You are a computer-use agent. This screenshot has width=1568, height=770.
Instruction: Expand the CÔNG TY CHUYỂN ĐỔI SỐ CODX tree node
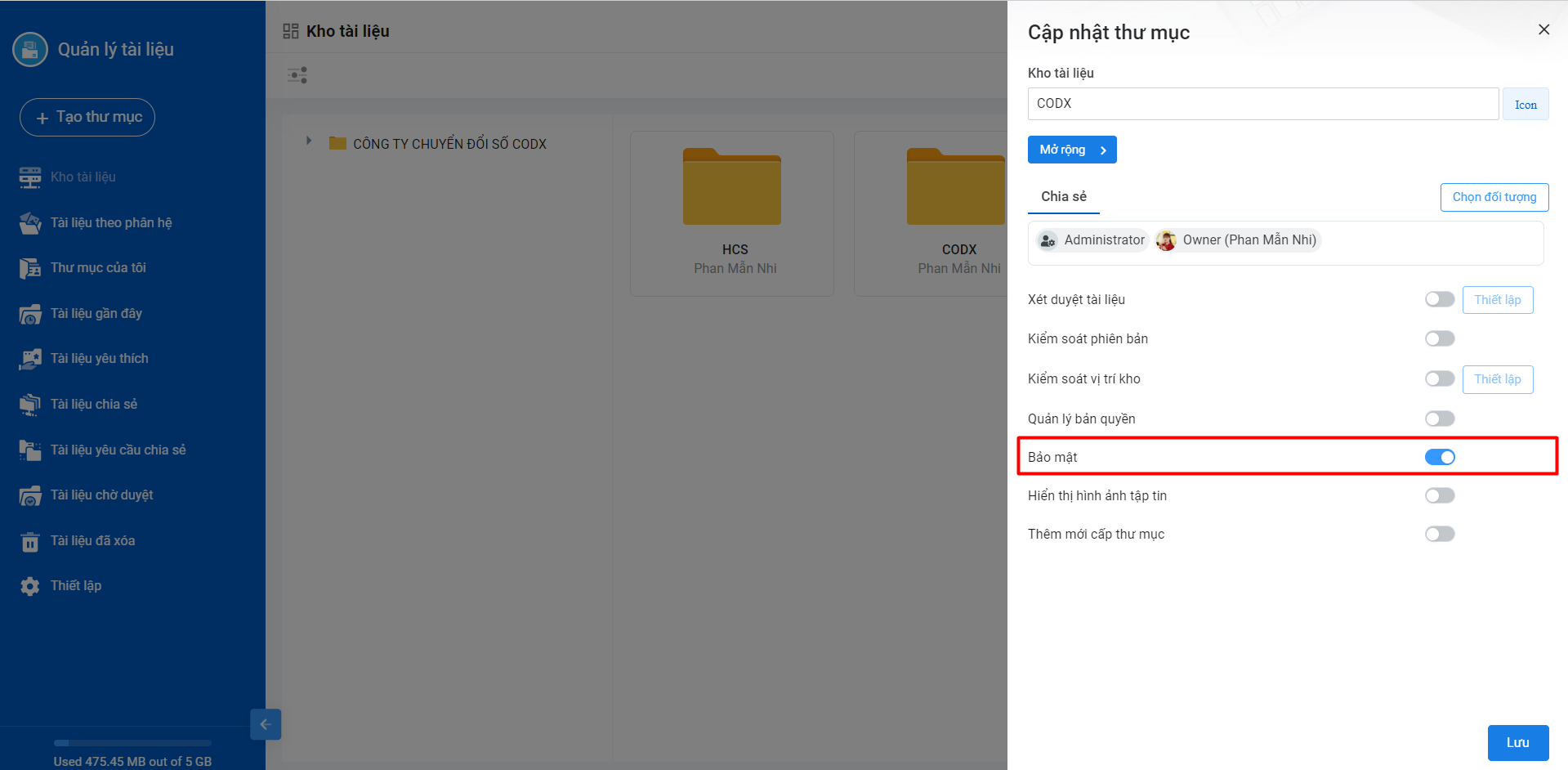click(309, 141)
